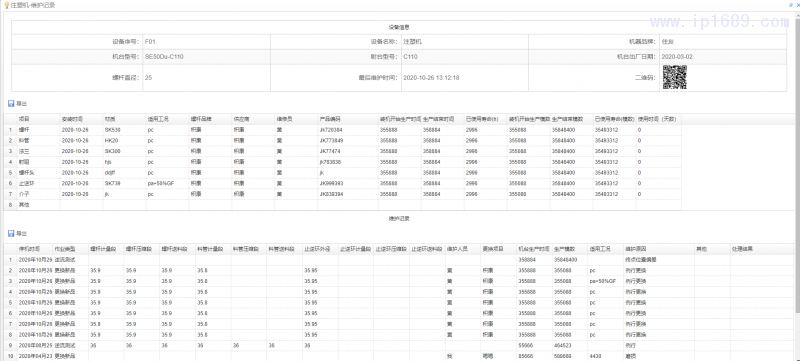The height and width of the screenshot is (361, 800).
Task: Click 2020年08月25 date in maintenance row 9
Action: pos(36,345)
